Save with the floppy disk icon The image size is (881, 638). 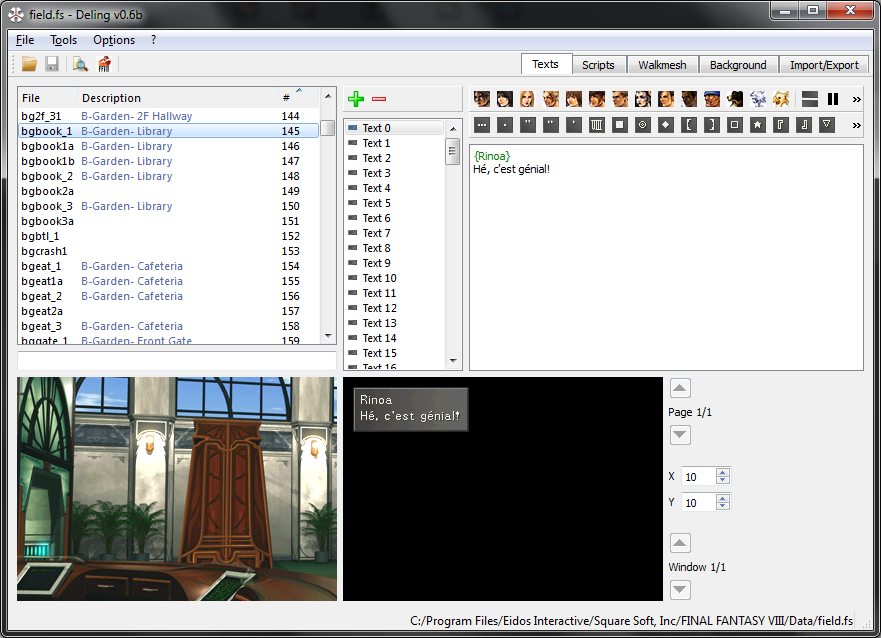click(x=52, y=64)
